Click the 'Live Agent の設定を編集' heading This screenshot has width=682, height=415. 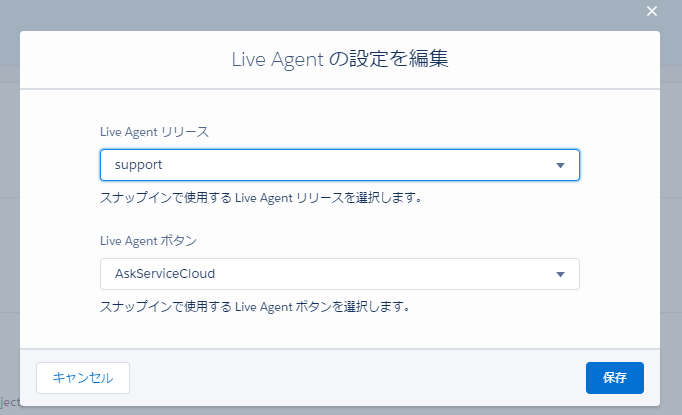tap(339, 60)
